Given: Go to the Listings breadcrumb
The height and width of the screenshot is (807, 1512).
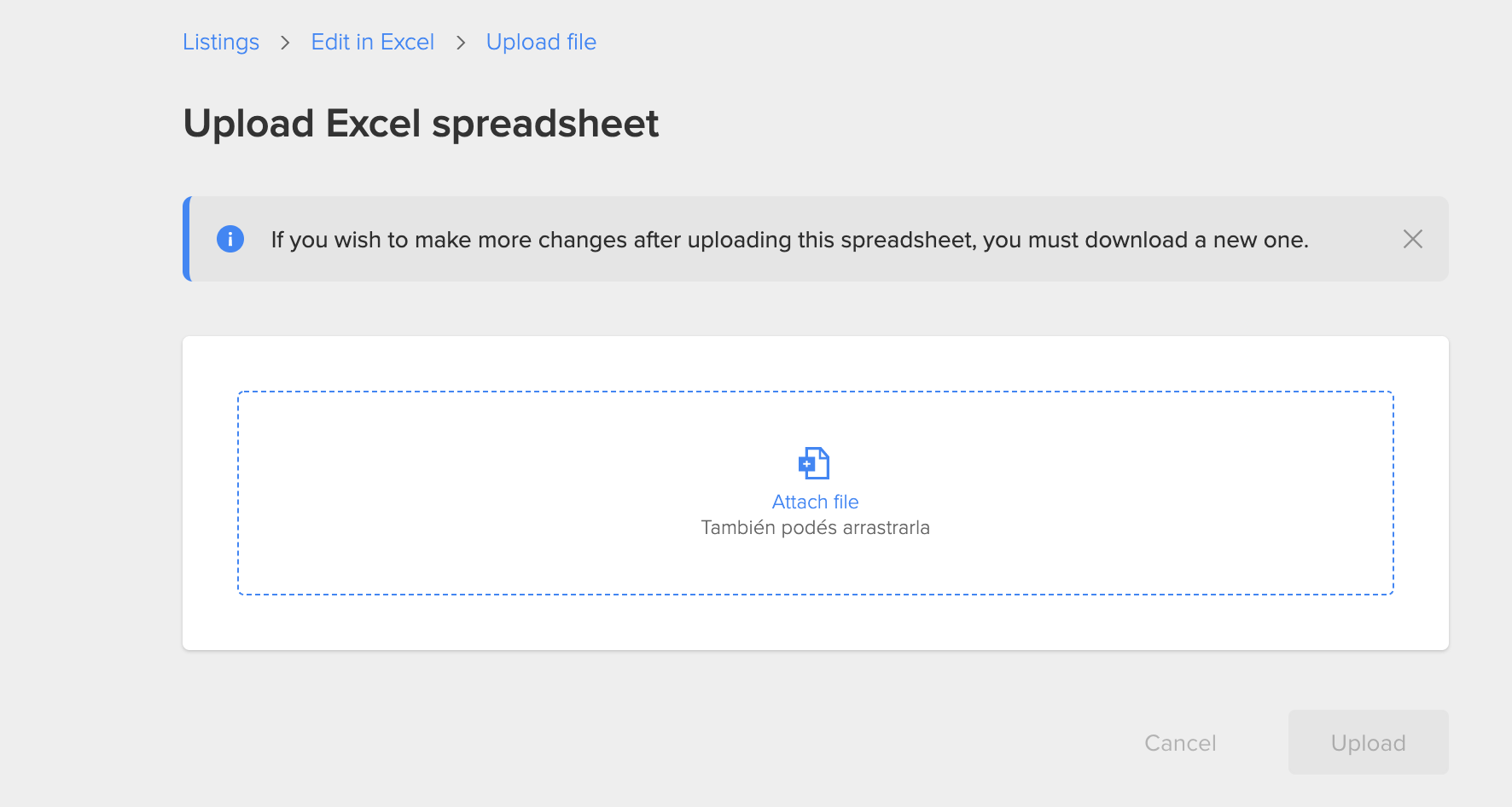Looking at the screenshot, I should 221,42.
